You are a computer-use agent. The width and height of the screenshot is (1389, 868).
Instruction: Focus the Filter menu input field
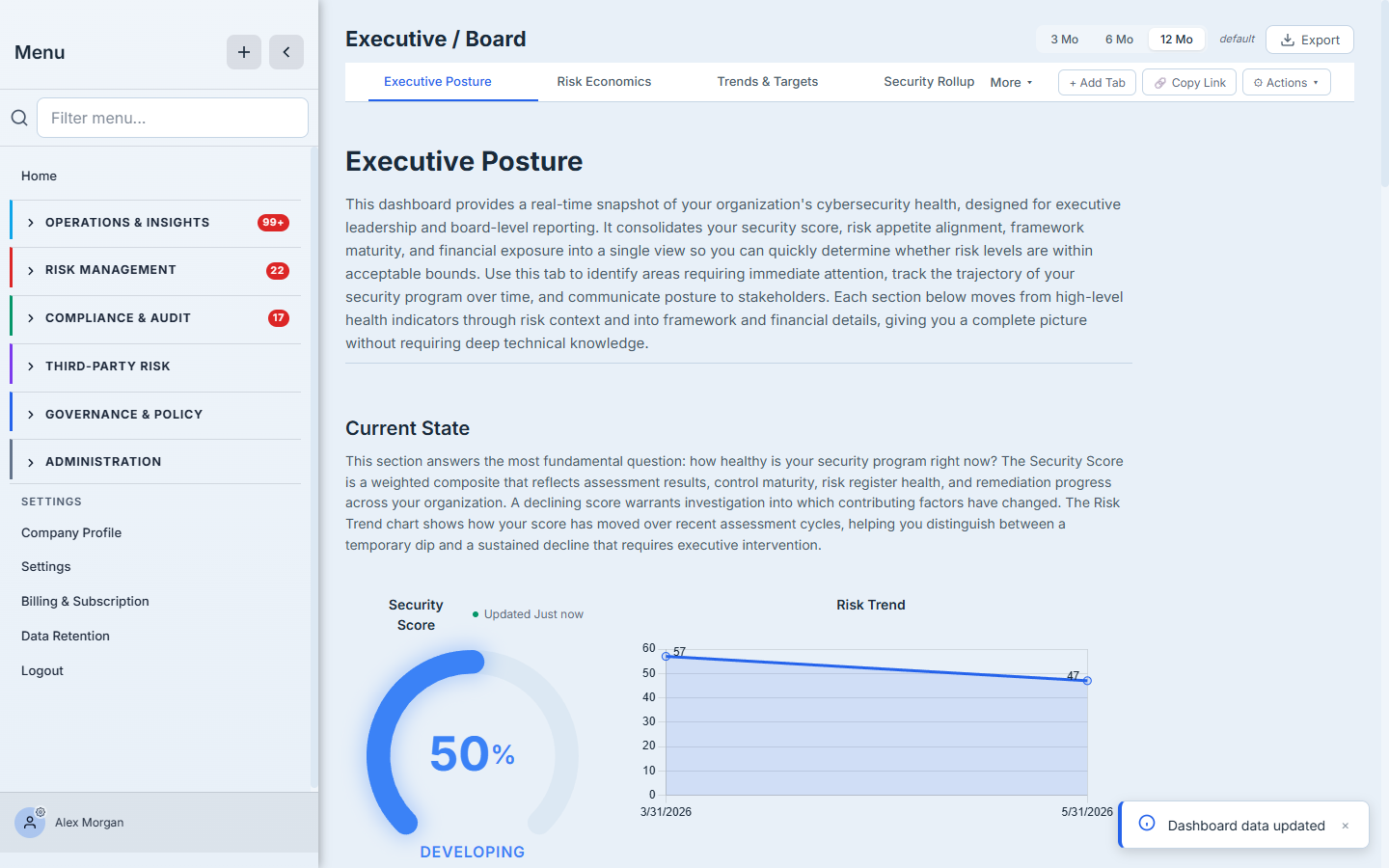(173, 118)
